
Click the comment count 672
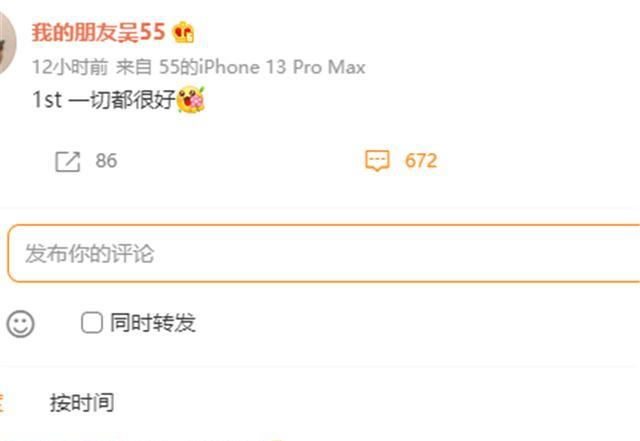pyautogui.click(x=421, y=160)
